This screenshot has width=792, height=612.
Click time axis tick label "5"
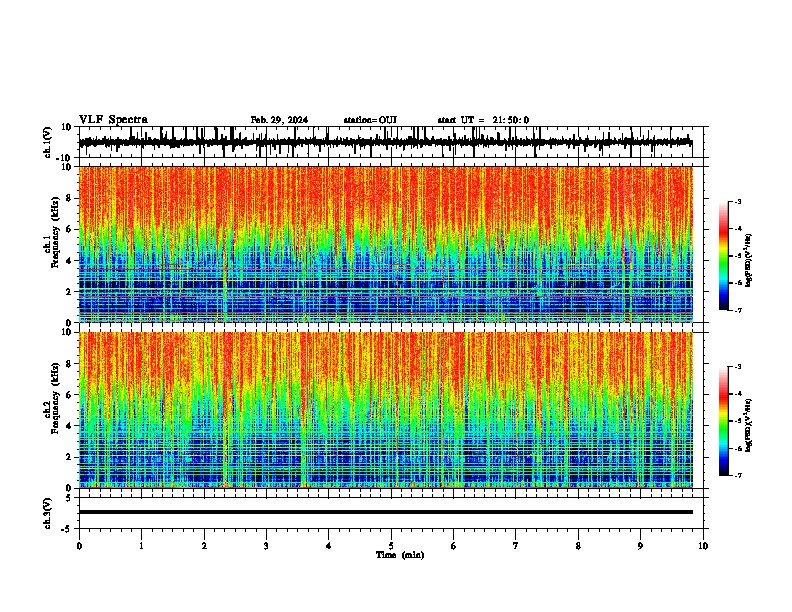[x=391, y=546]
